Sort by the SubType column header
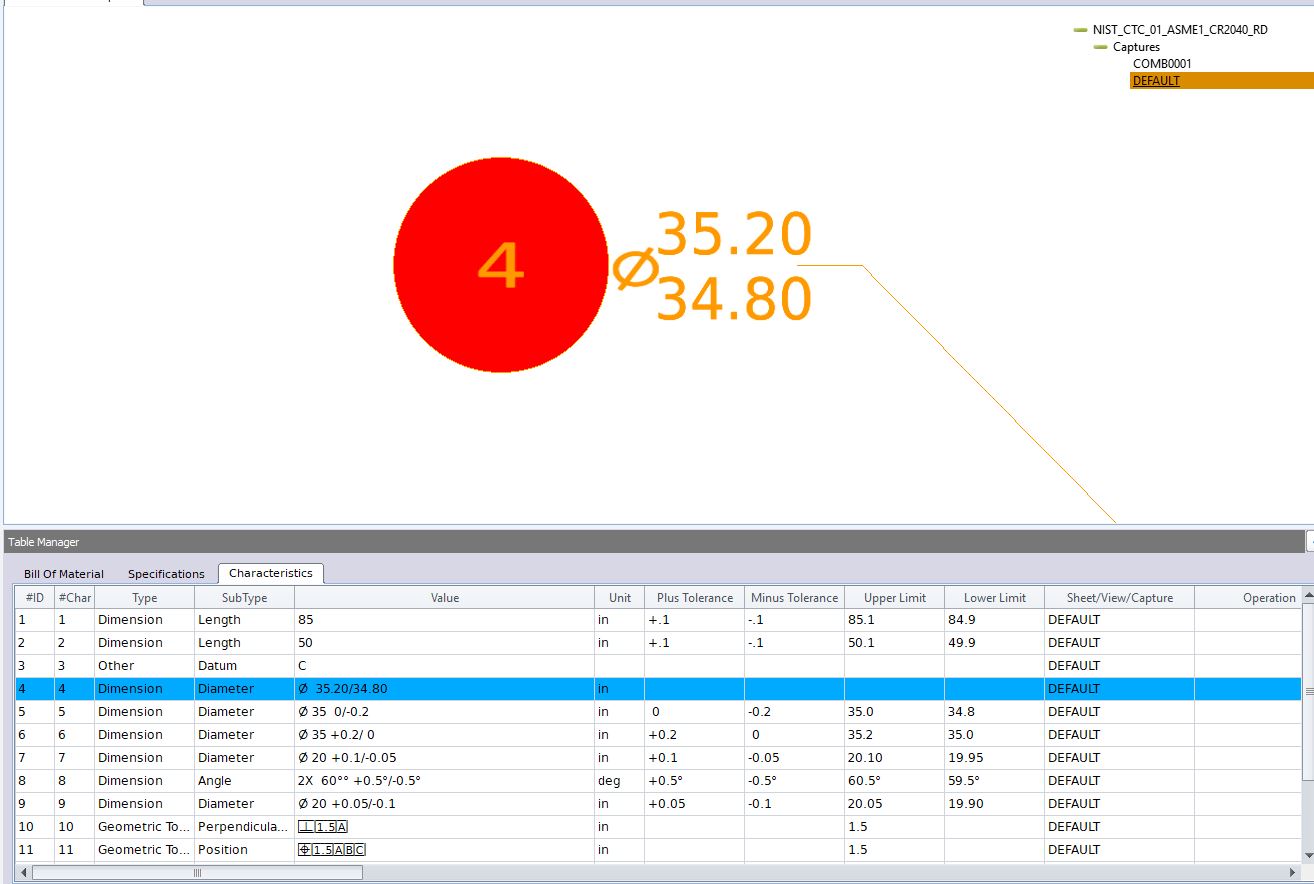This screenshot has height=884, width=1314. point(245,598)
